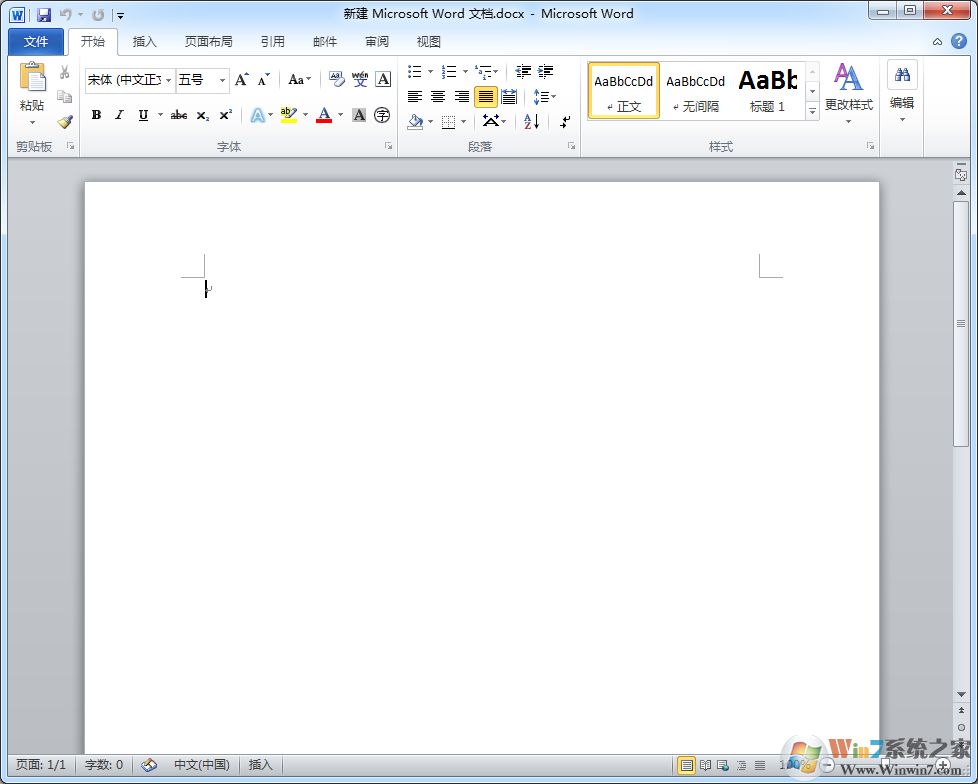The image size is (978, 784).
Task: Click the 正文 style in the gallery
Action: [x=623, y=90]
